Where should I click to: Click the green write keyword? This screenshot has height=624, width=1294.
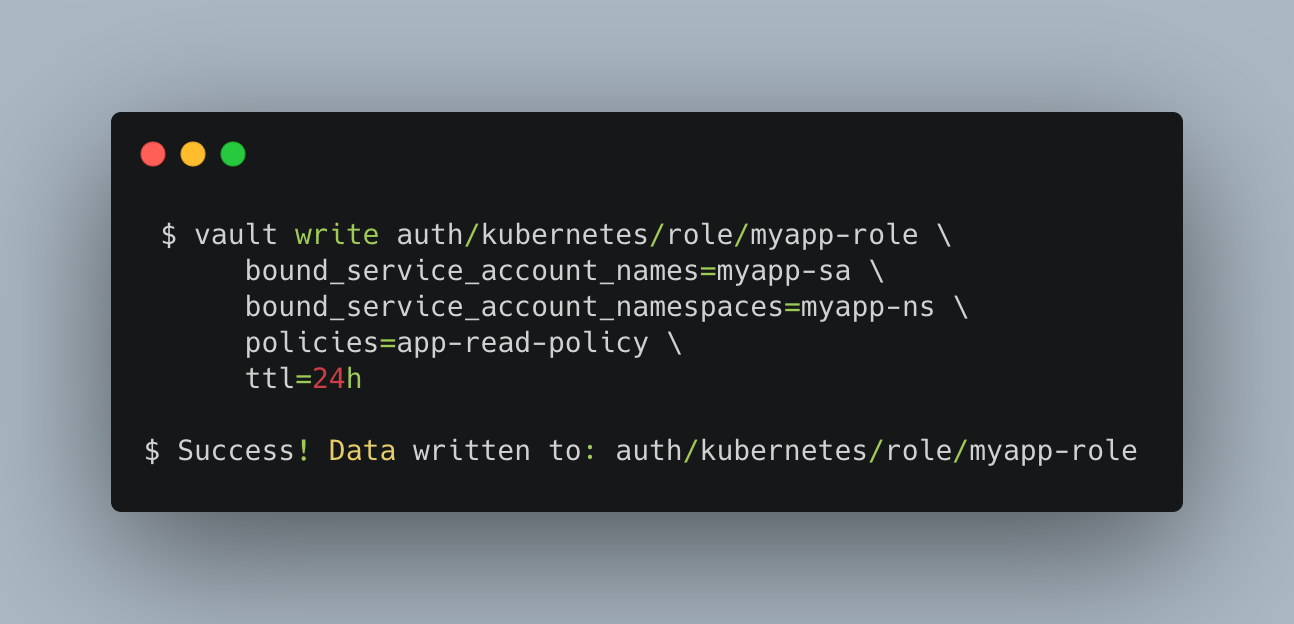337,235
